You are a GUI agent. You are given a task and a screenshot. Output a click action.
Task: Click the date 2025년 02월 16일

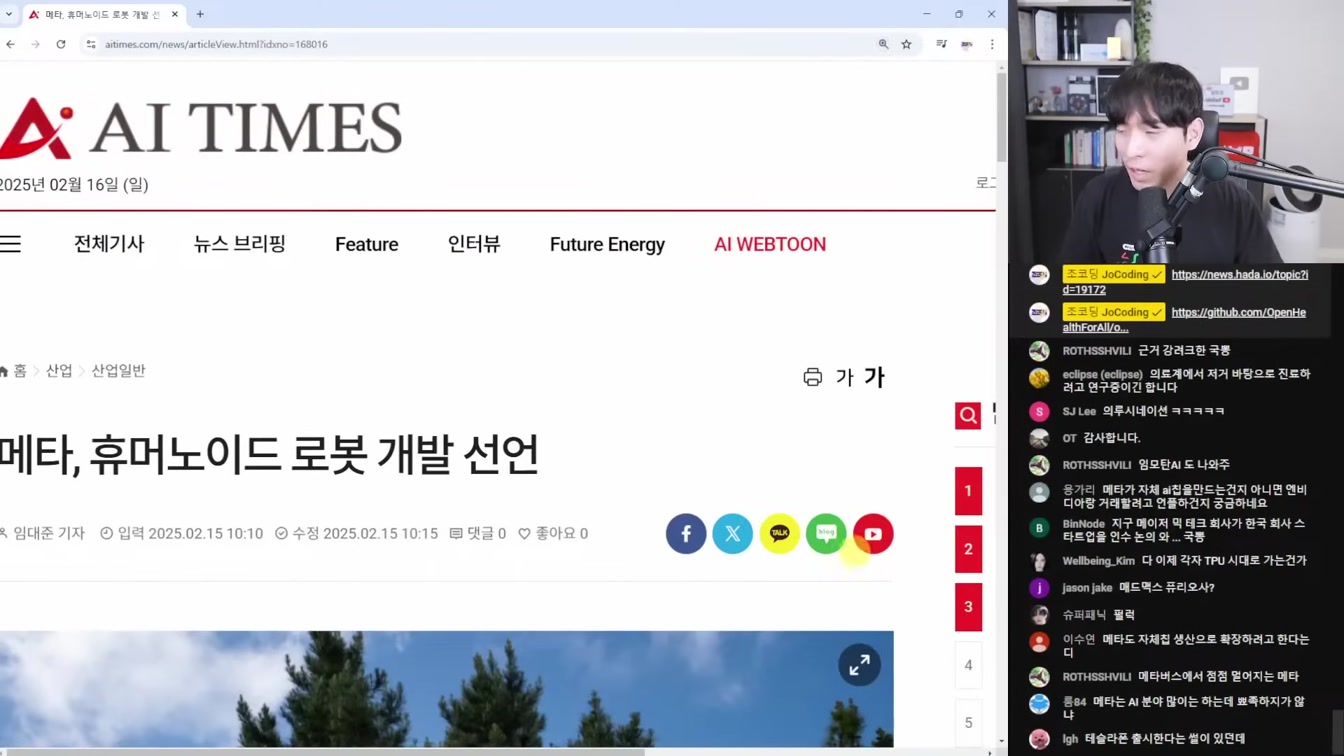pos(74,185)
